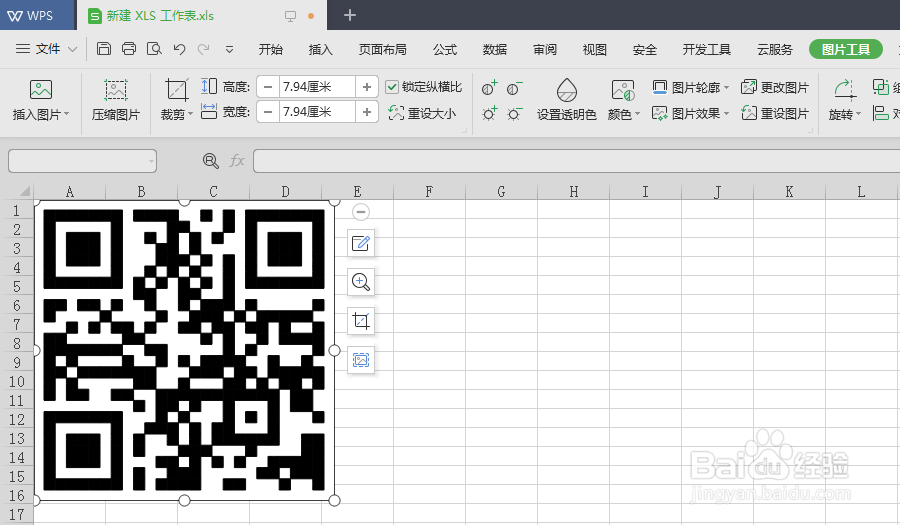Decrease the 高度 value with minus button
The image size is (900, 525).
[267, 87]
